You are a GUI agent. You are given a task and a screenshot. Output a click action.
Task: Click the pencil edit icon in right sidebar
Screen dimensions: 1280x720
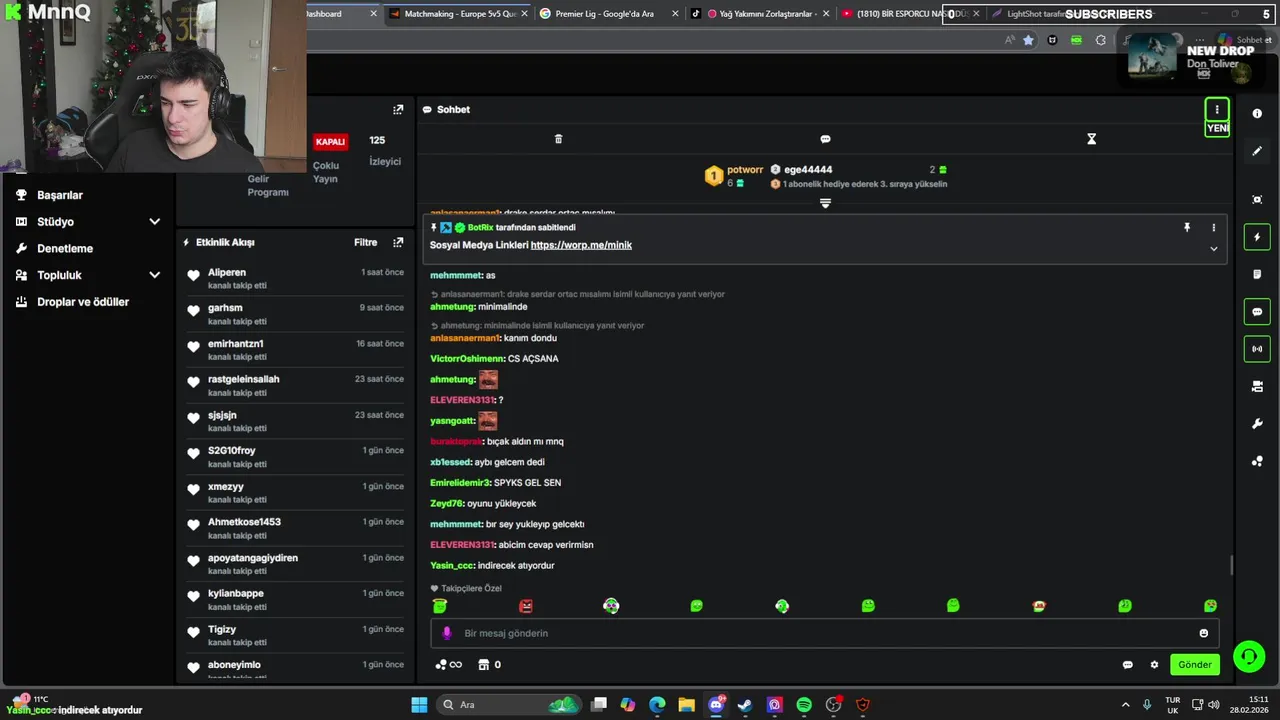tap(1257, 151)
